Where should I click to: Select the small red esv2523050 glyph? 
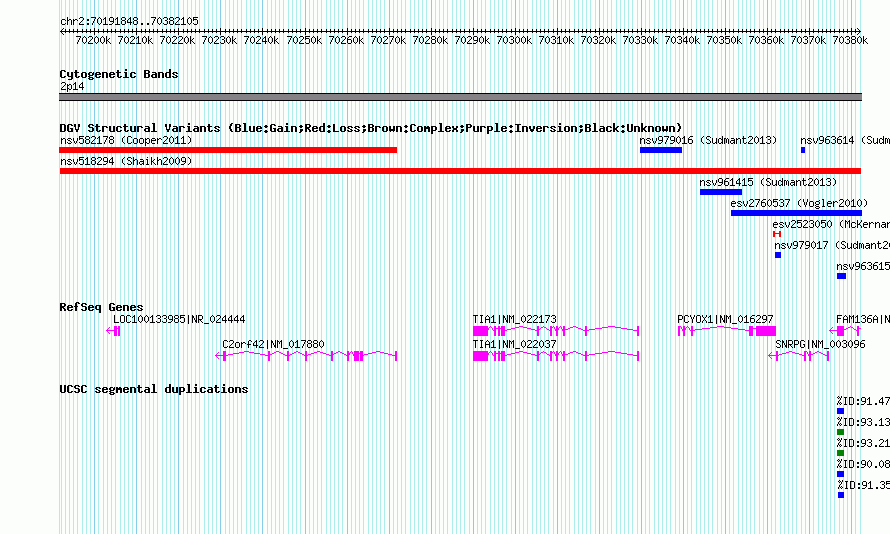click(x=777, y=234)
